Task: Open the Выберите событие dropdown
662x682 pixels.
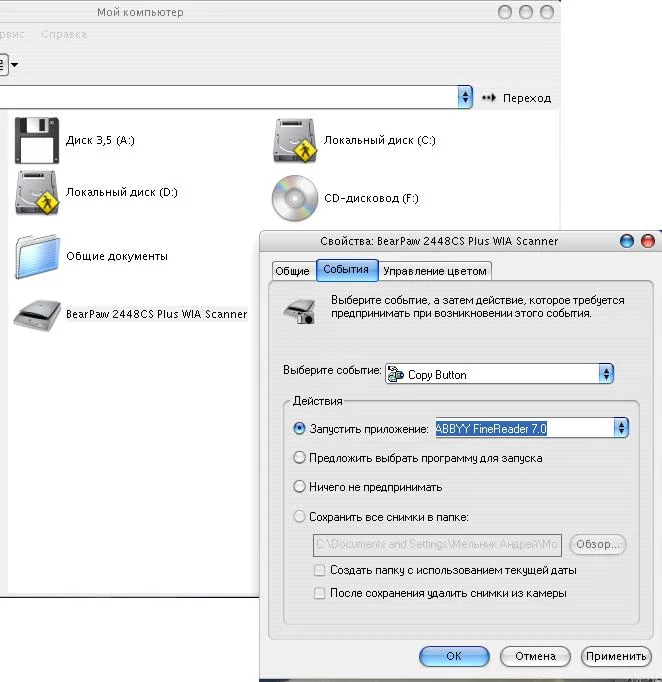Action: tap(606, 374)
